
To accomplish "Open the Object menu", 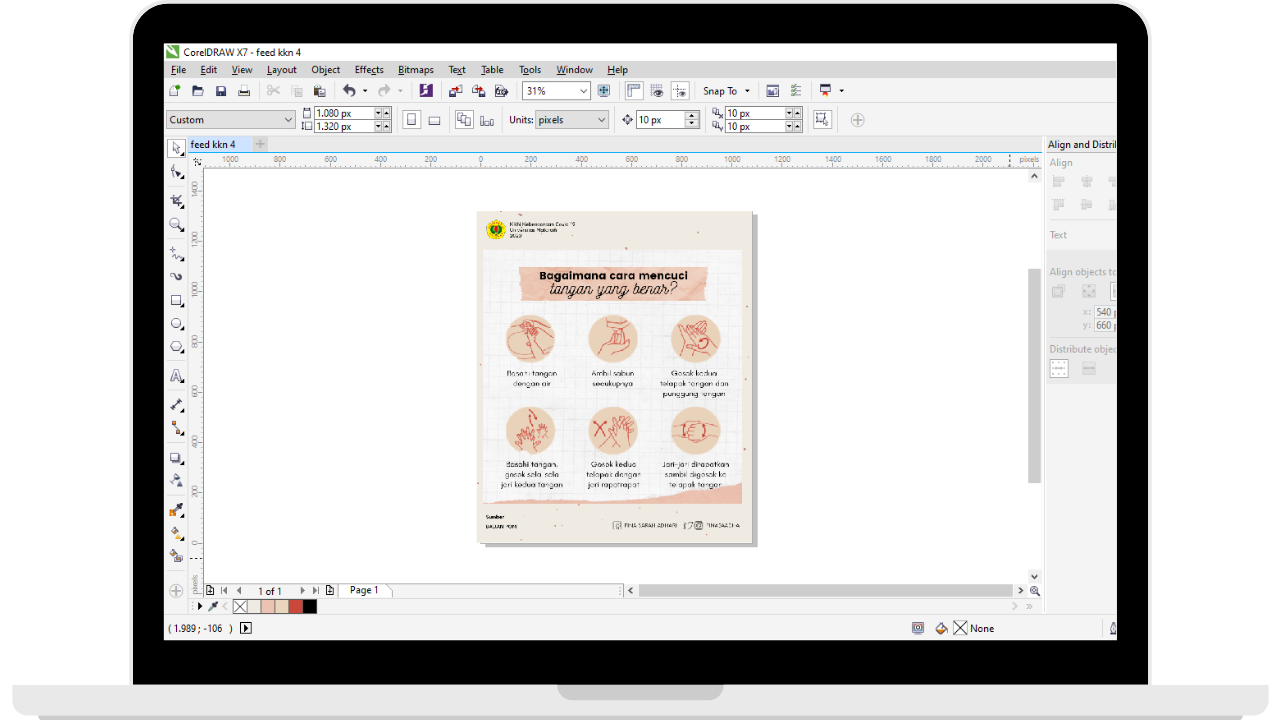I will tap(326, 70).
